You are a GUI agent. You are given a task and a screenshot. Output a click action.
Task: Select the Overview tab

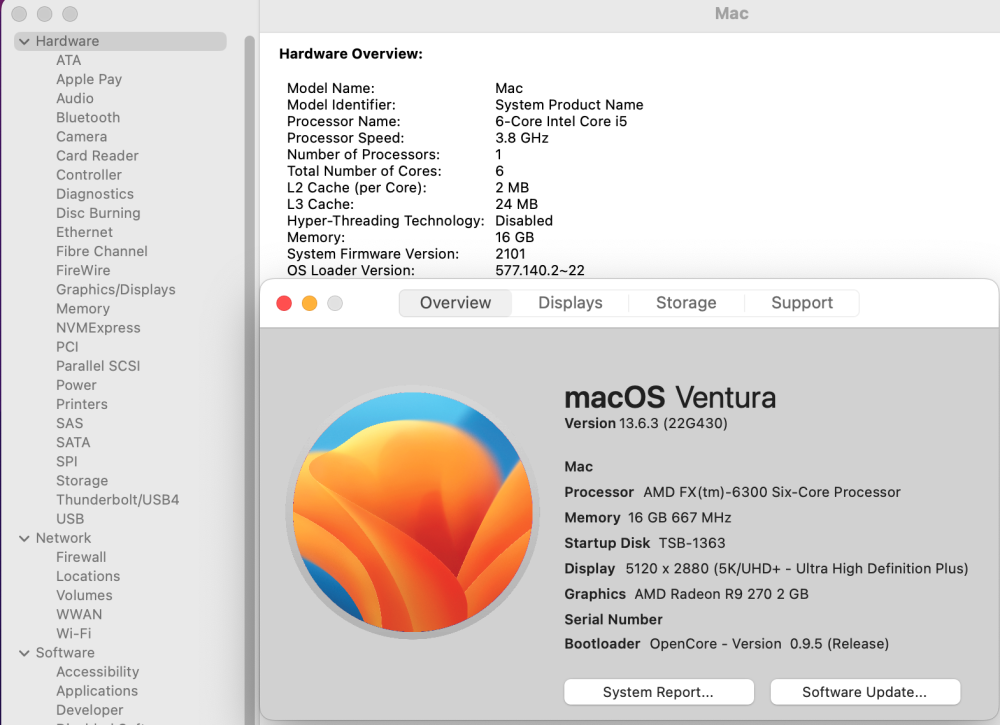click(455, 303)
